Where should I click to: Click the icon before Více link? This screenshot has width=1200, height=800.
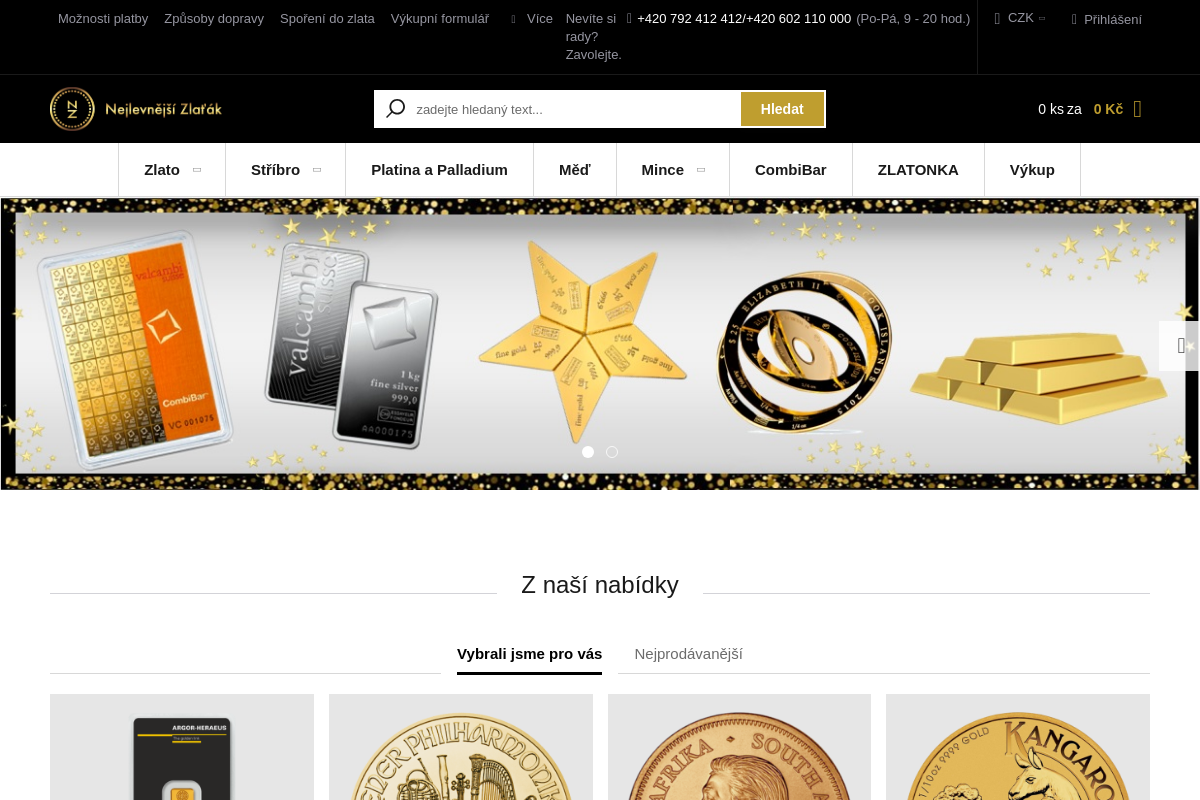click(514, 19)
